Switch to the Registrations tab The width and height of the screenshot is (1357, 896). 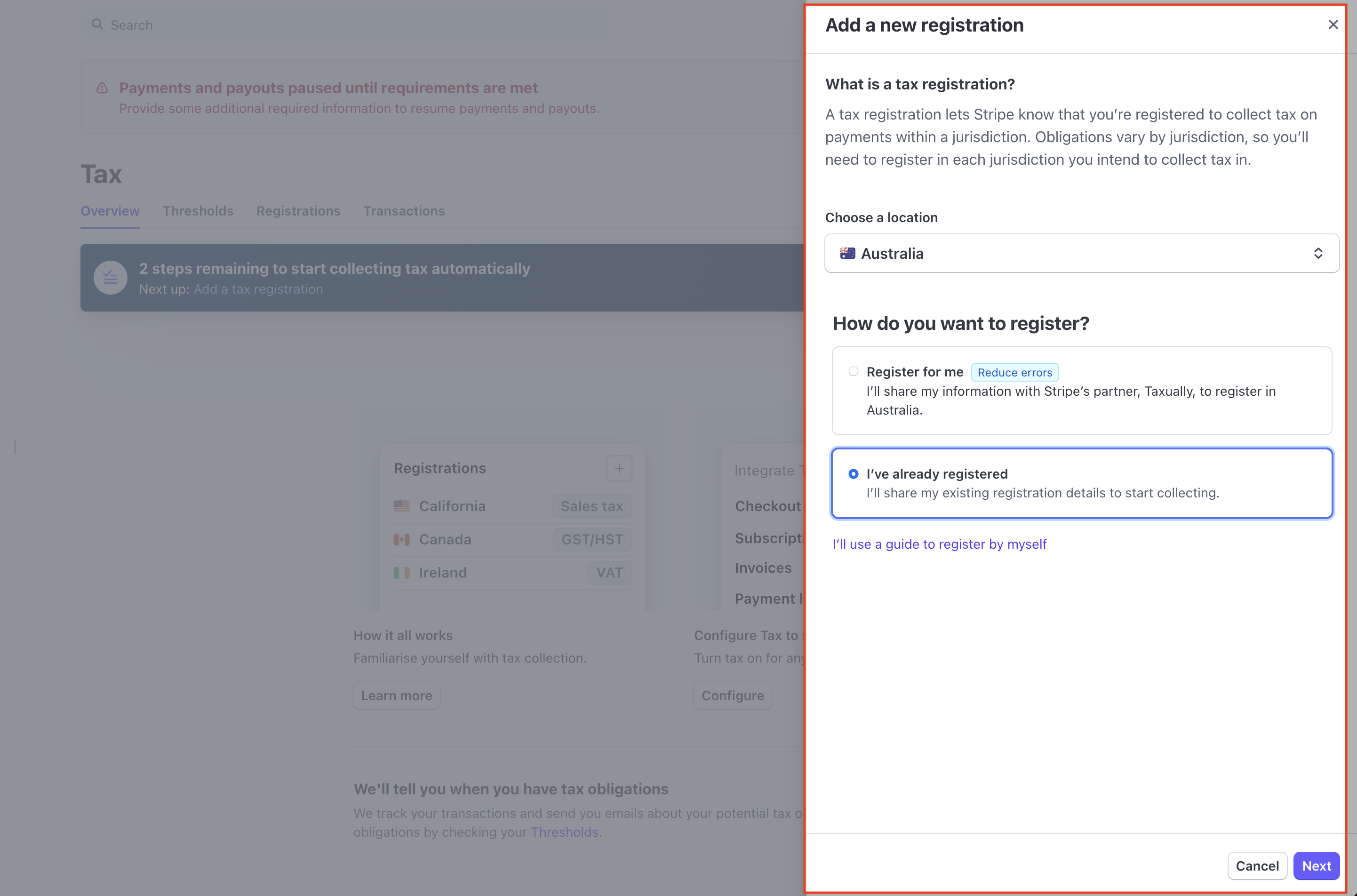tap(298, 211)
